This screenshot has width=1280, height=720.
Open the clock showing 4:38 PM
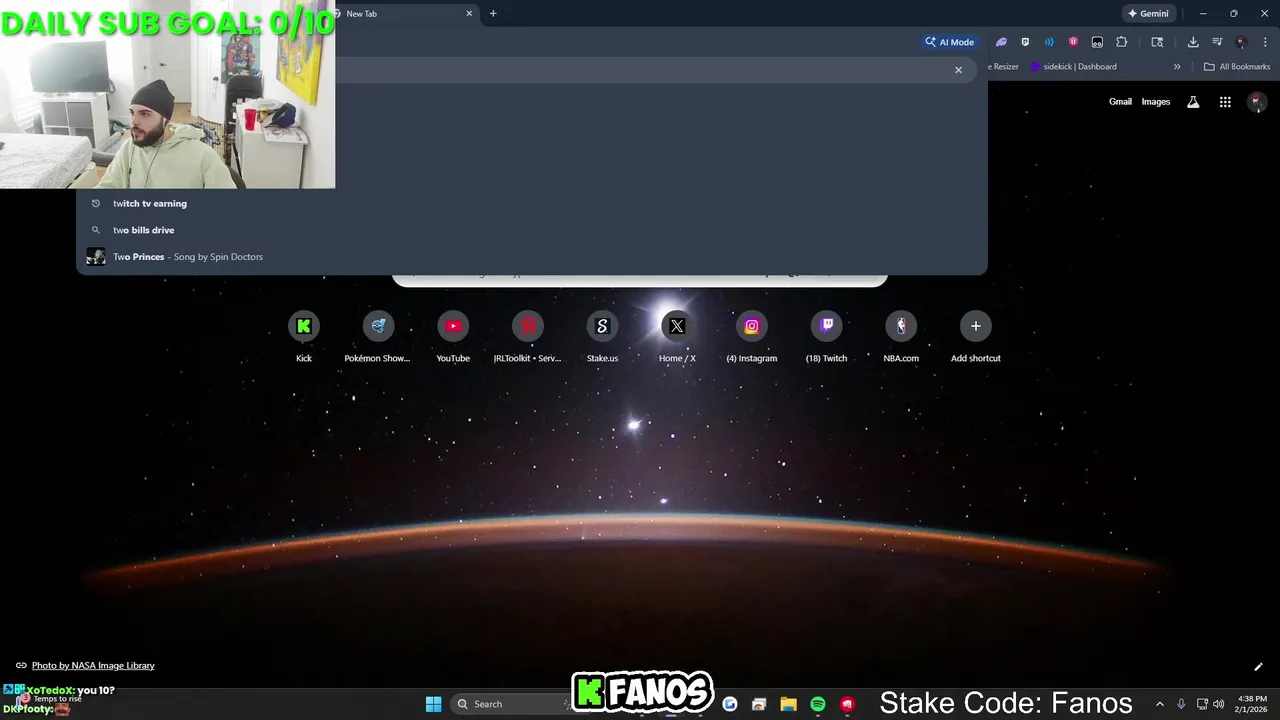point(1252,704)
